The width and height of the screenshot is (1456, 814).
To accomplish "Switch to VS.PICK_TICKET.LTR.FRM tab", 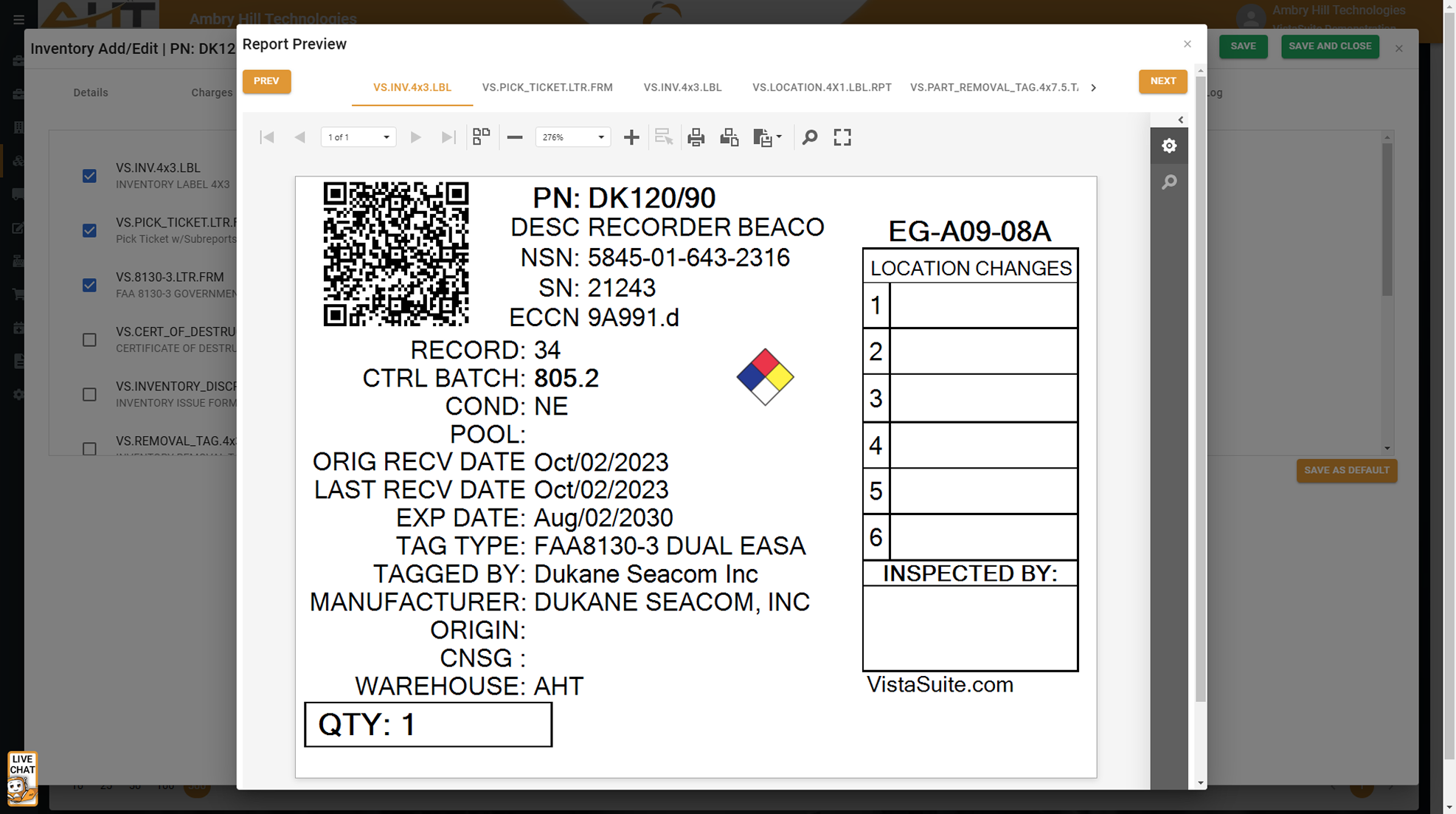I will [x=547, y=87].
